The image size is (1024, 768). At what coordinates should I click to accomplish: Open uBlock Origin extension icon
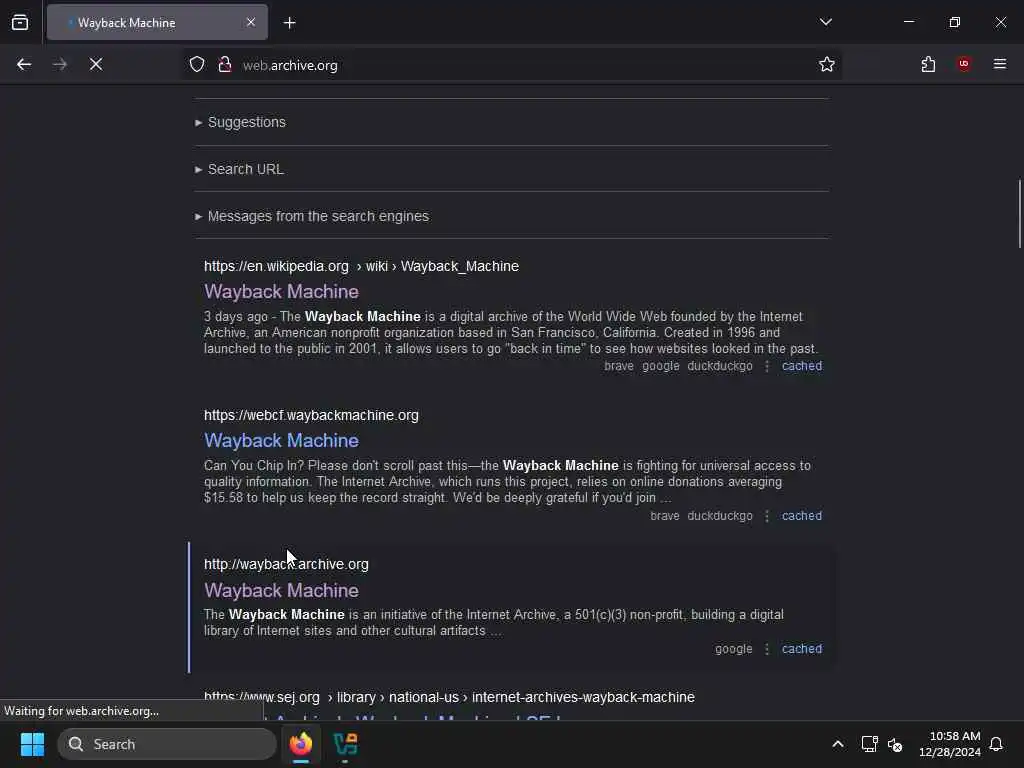[963, 64]
